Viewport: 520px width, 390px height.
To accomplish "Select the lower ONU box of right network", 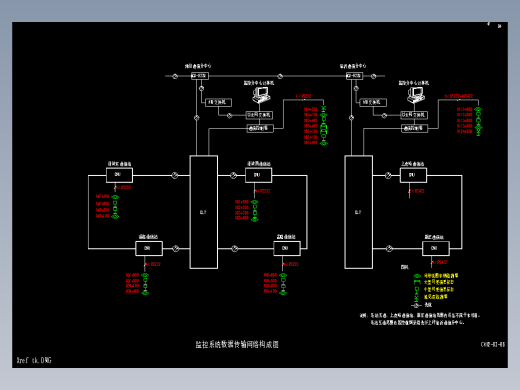I will 436,249.
